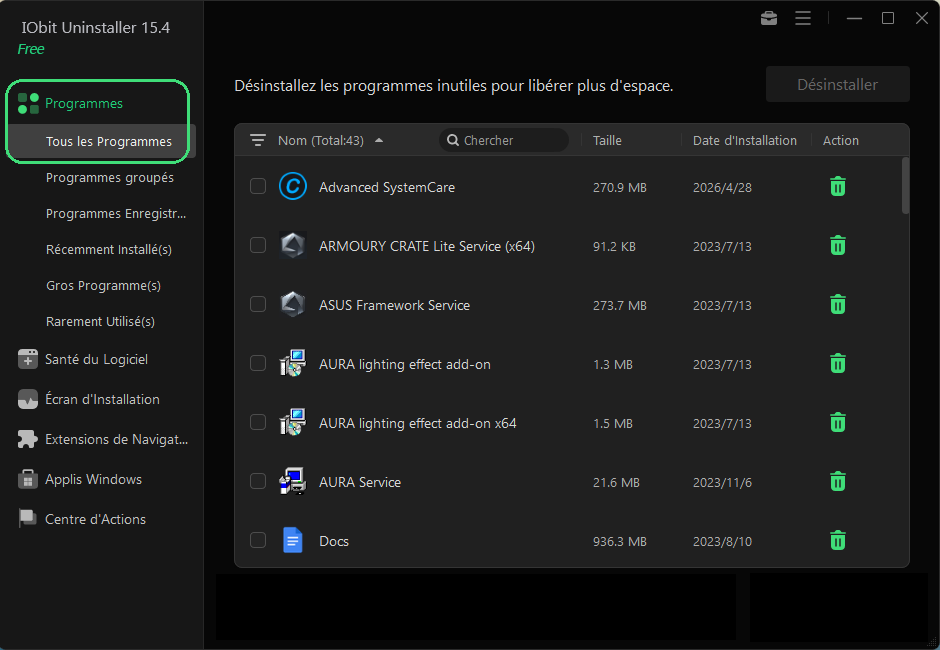Click the AURA lighting effect add-on x64 icon

click(293, 423)
